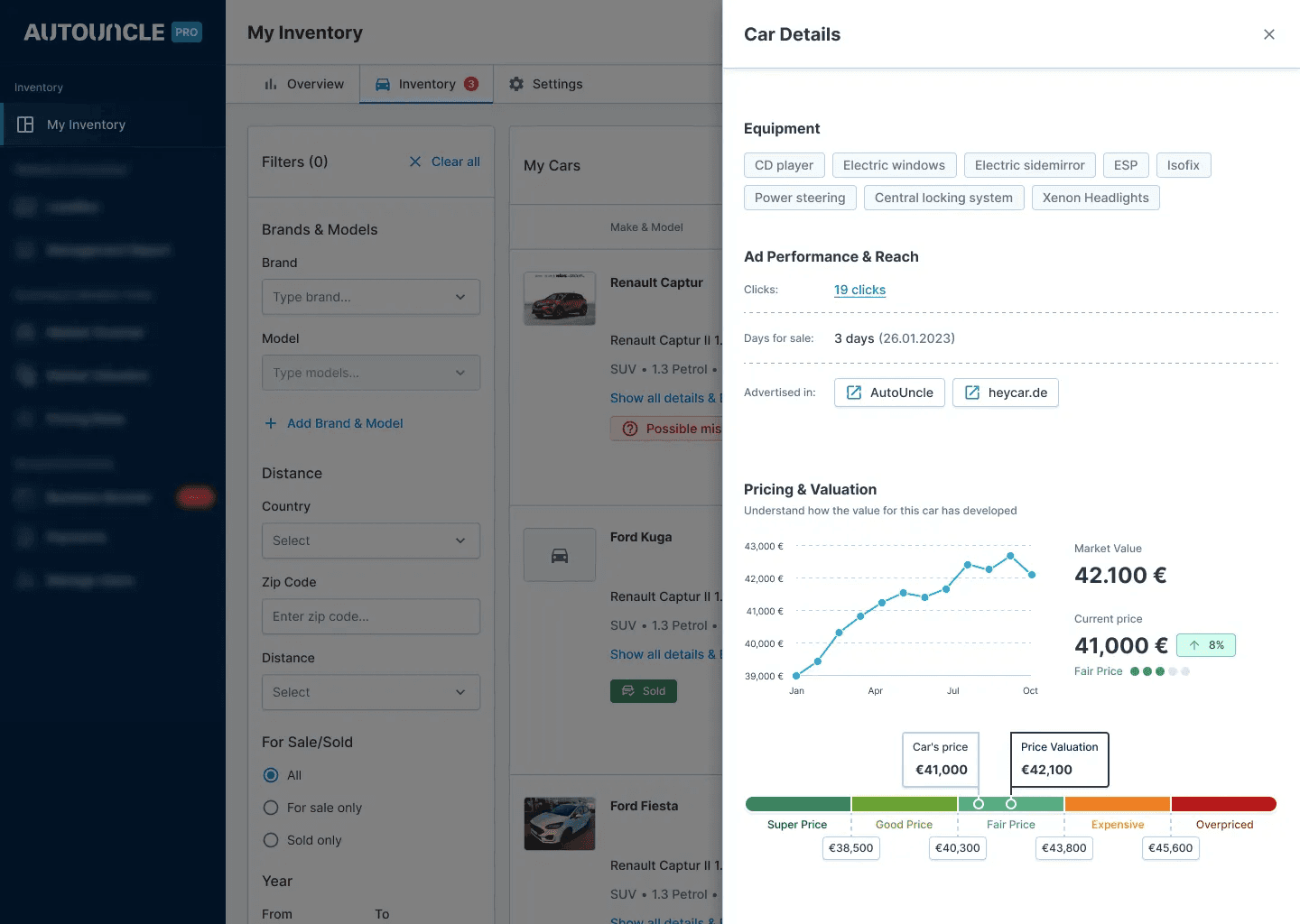
Task: Click Show all details under Ford Kuga
Action: (666, 654)
